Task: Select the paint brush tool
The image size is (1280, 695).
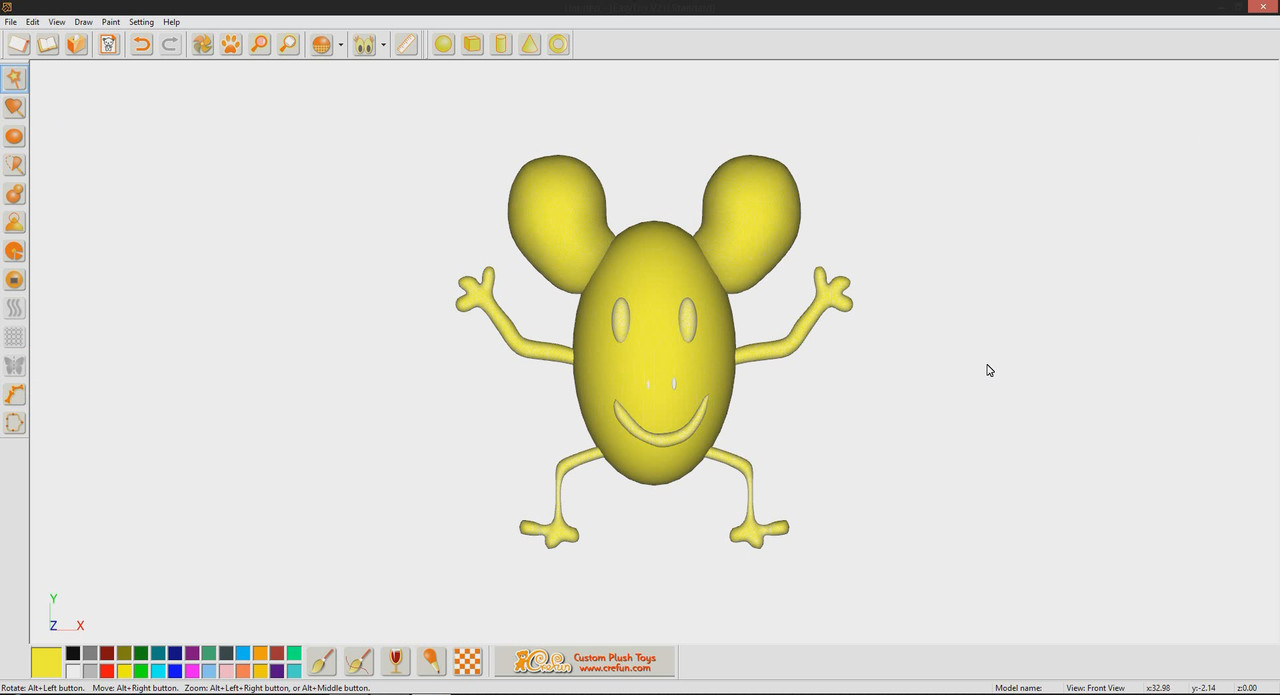Action: click(x=322, y=661)
